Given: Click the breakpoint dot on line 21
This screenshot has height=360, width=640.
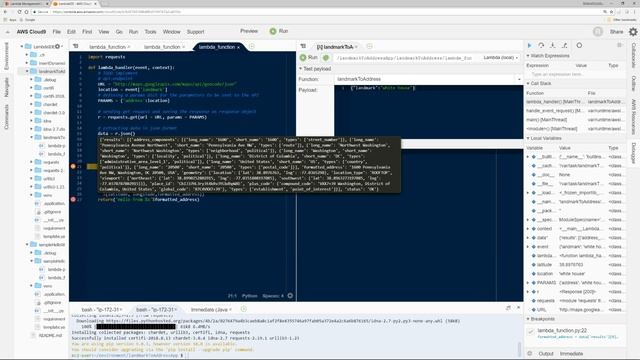Looking at the screenshot, I should (x=73, y=167).
